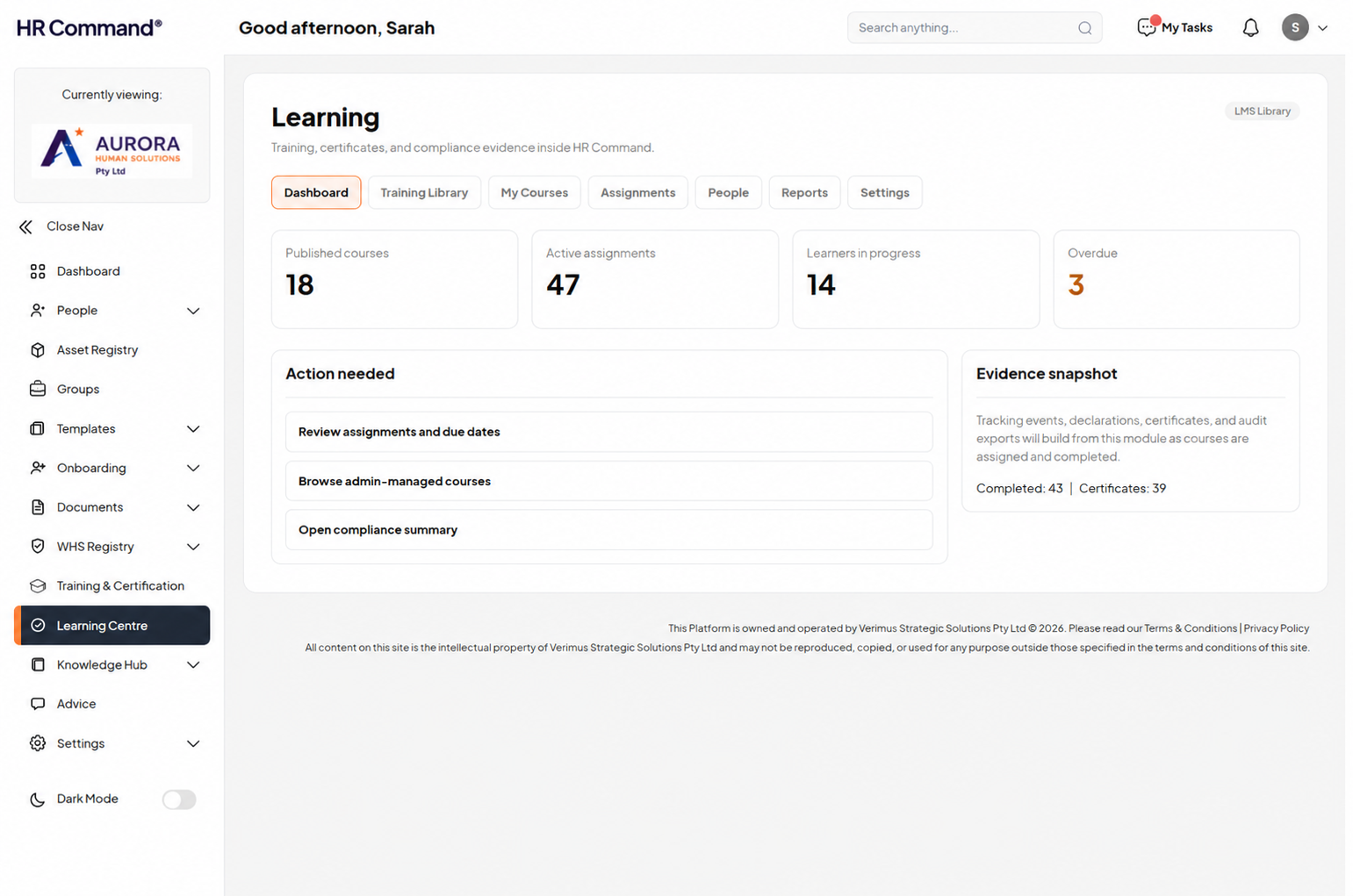This screenshot has width=1353, height=896.
Task: Click the Learners in progress card
Action: point(916,279)
